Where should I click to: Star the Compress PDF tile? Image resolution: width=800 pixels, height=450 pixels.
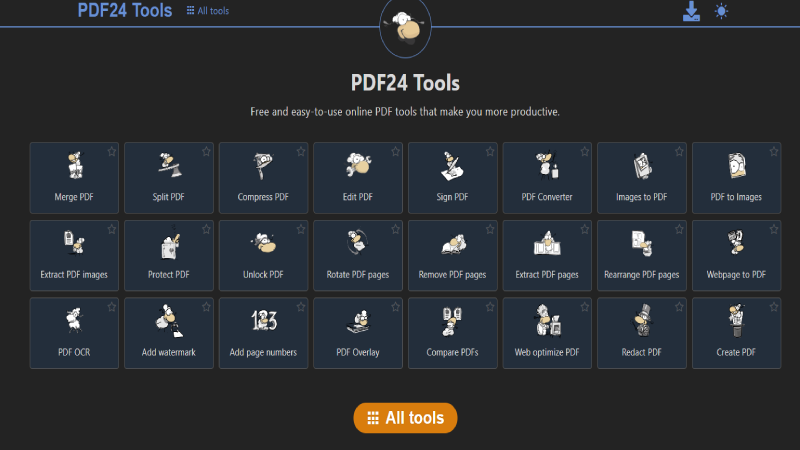[x=301, y=152]
